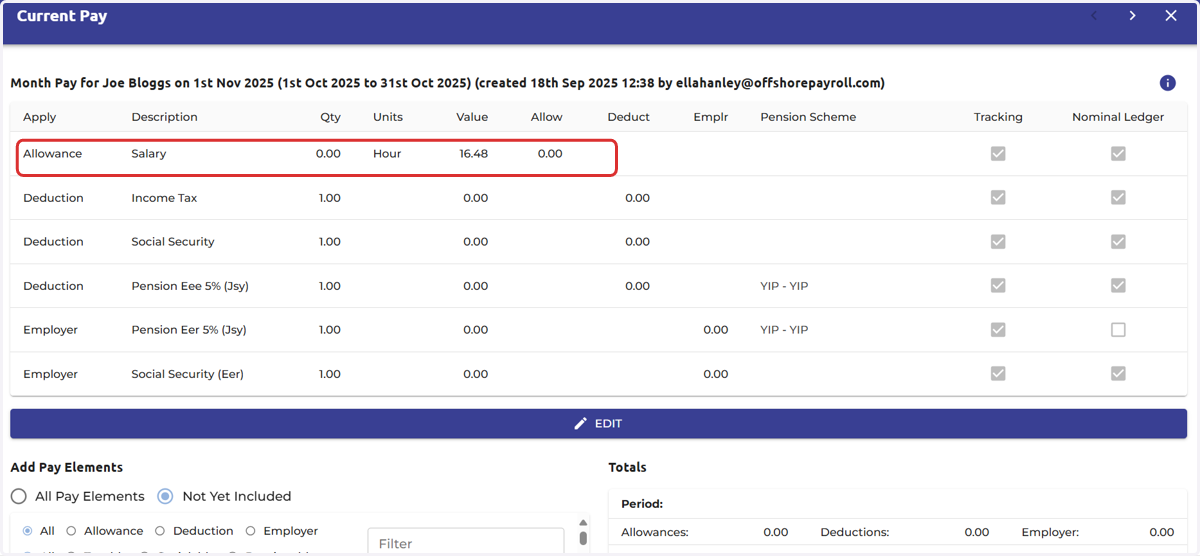Click the info icon beside the pay header
The width and height of the screenshot is (1200, 556).
[1167, 83]
